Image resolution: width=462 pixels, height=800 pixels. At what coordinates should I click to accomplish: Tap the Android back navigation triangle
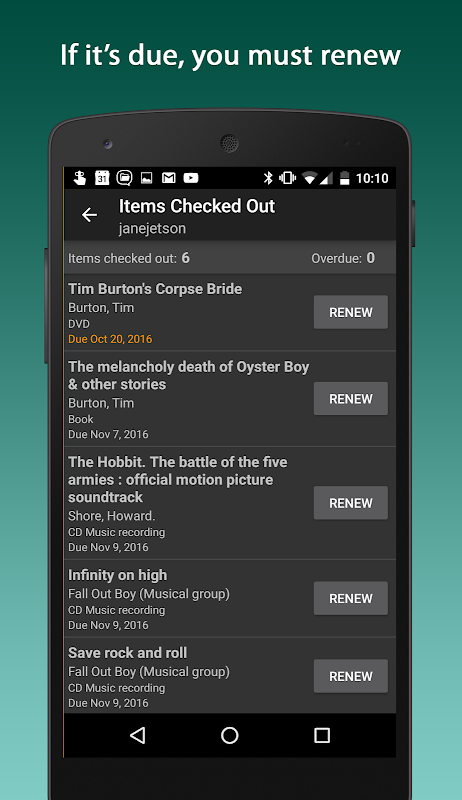137,735
